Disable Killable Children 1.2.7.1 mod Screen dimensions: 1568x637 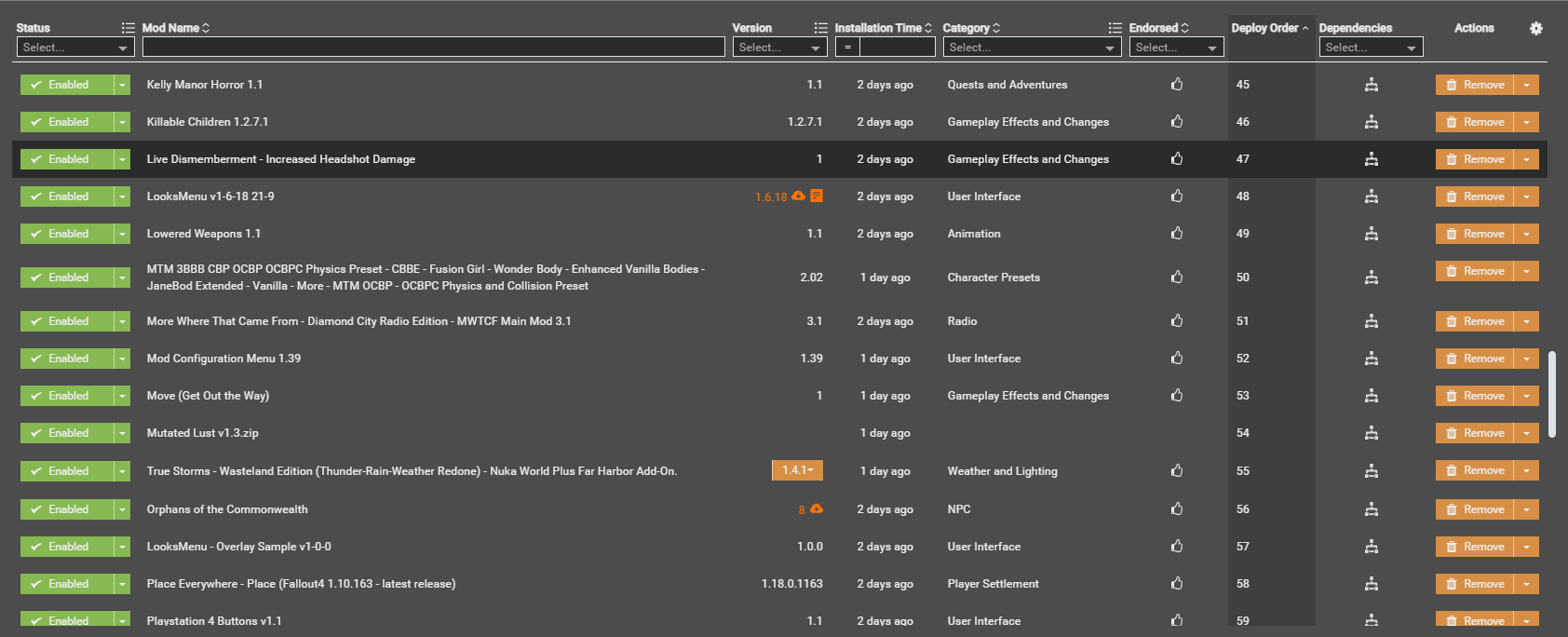pyautogui.click(x=67, y=122)
